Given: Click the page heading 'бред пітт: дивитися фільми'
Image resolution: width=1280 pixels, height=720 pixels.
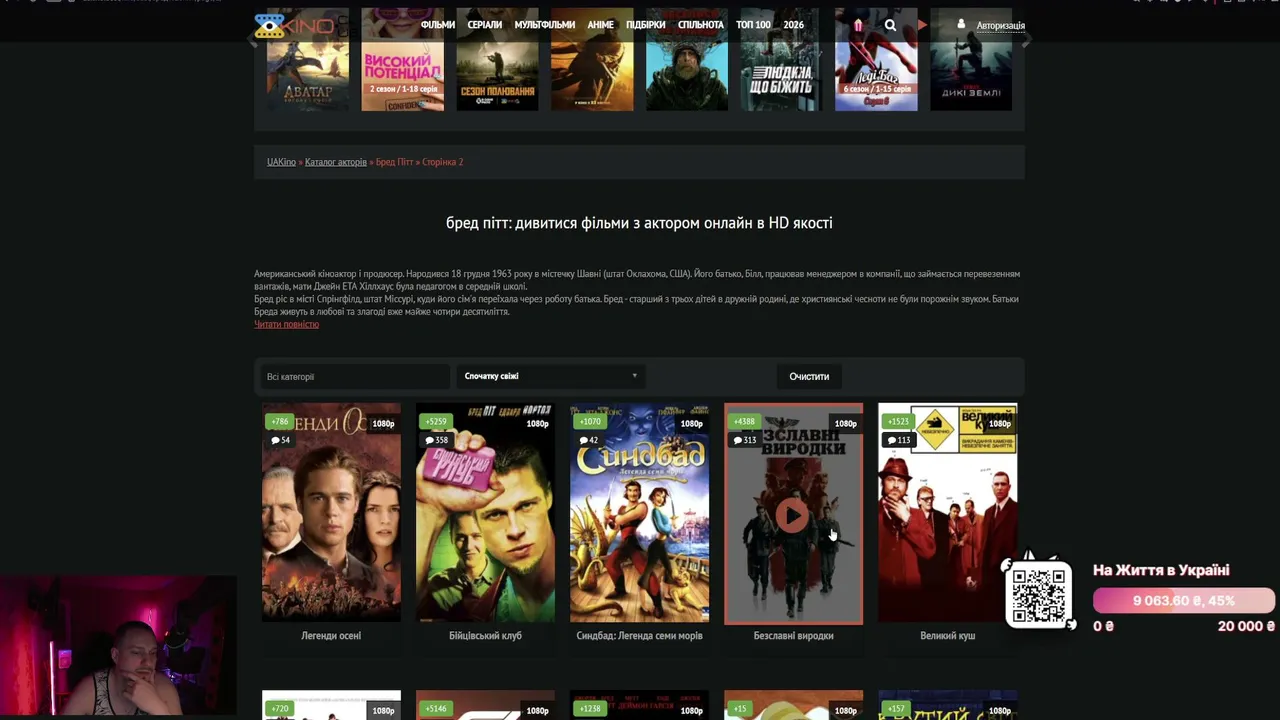Looking at the screenshot, I should (x=639, y=223).
